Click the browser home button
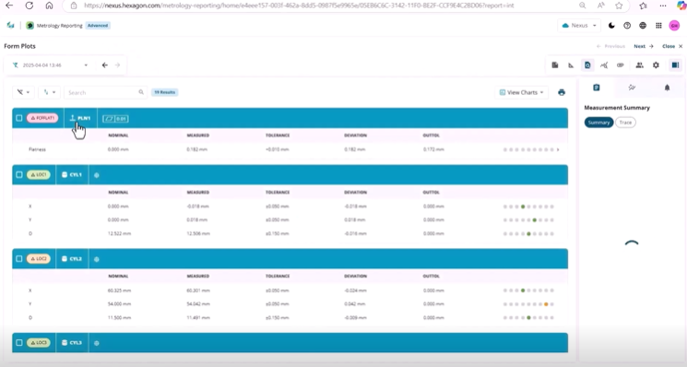 click(49, 6)
